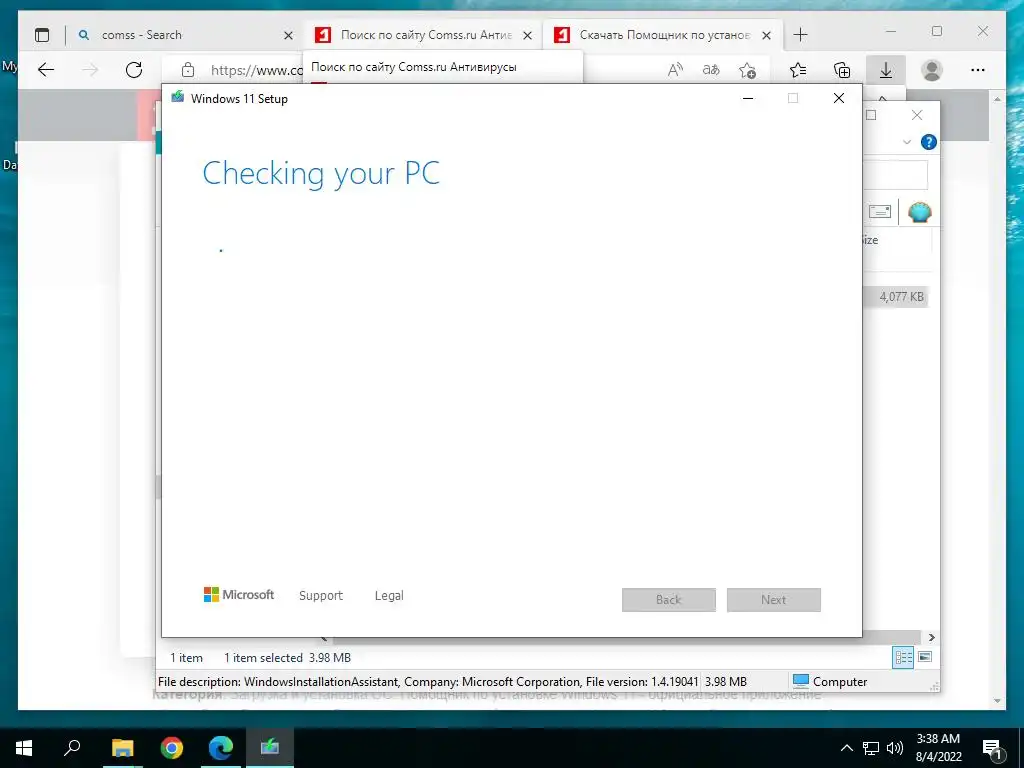The height and width of the screenshot is (768, 1024).
Task: Minimize the Windows 11 Setup window
Action: (748, 99)
